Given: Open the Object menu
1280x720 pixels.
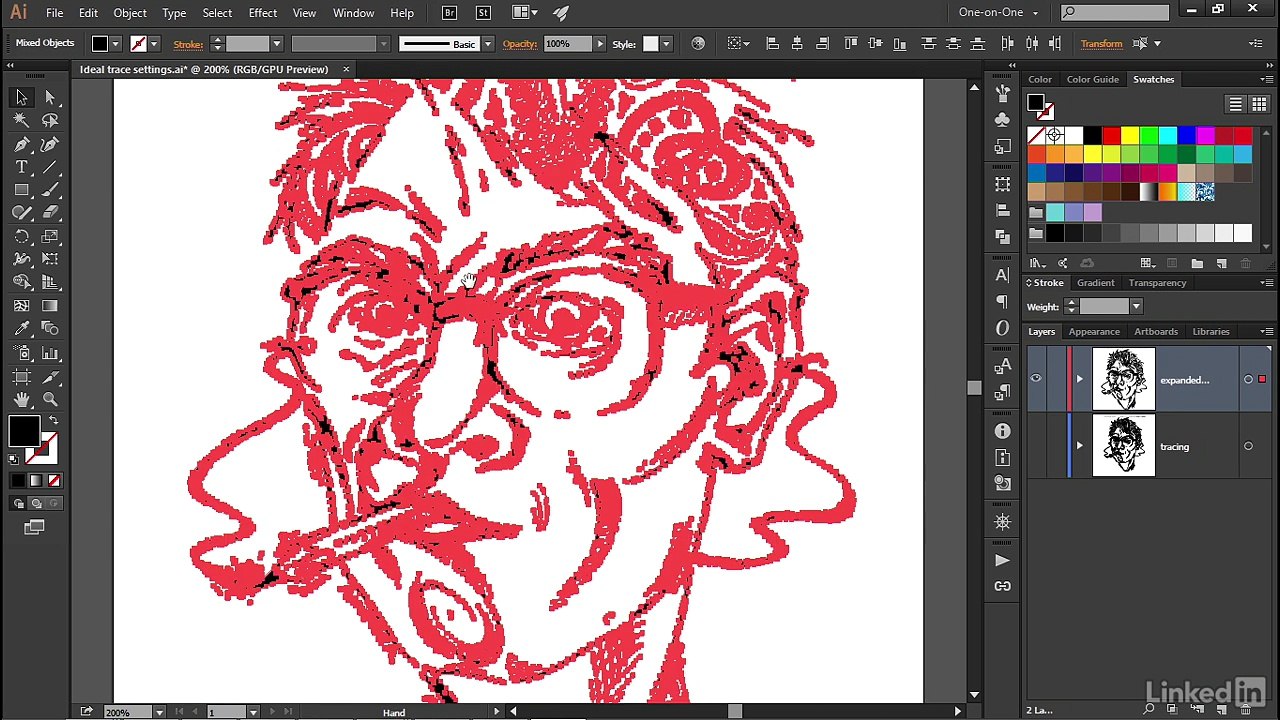Looking at the screenshot, I should (130, 13).
